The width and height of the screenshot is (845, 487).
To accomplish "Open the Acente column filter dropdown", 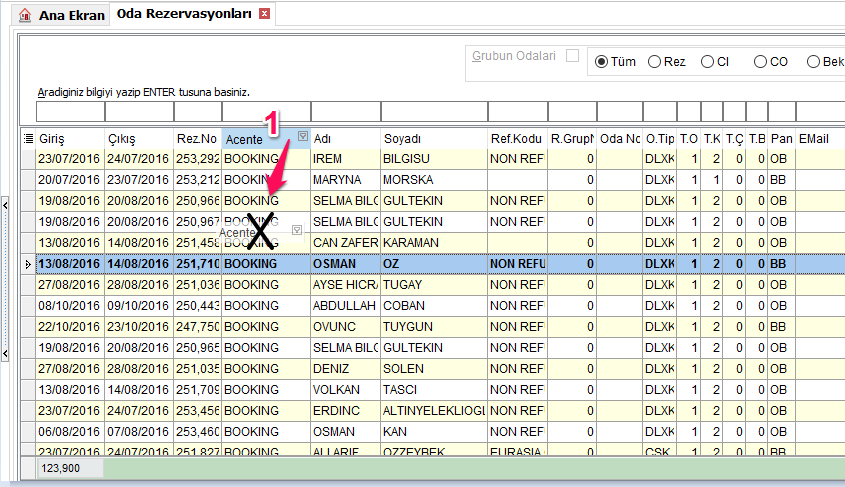I will tap(303, 136).
